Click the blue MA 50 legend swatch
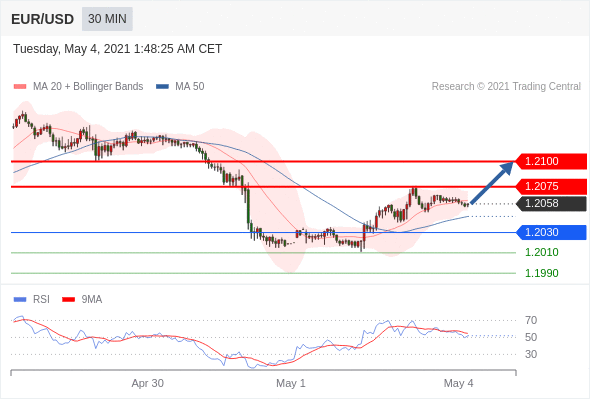 tap(162, 87)
